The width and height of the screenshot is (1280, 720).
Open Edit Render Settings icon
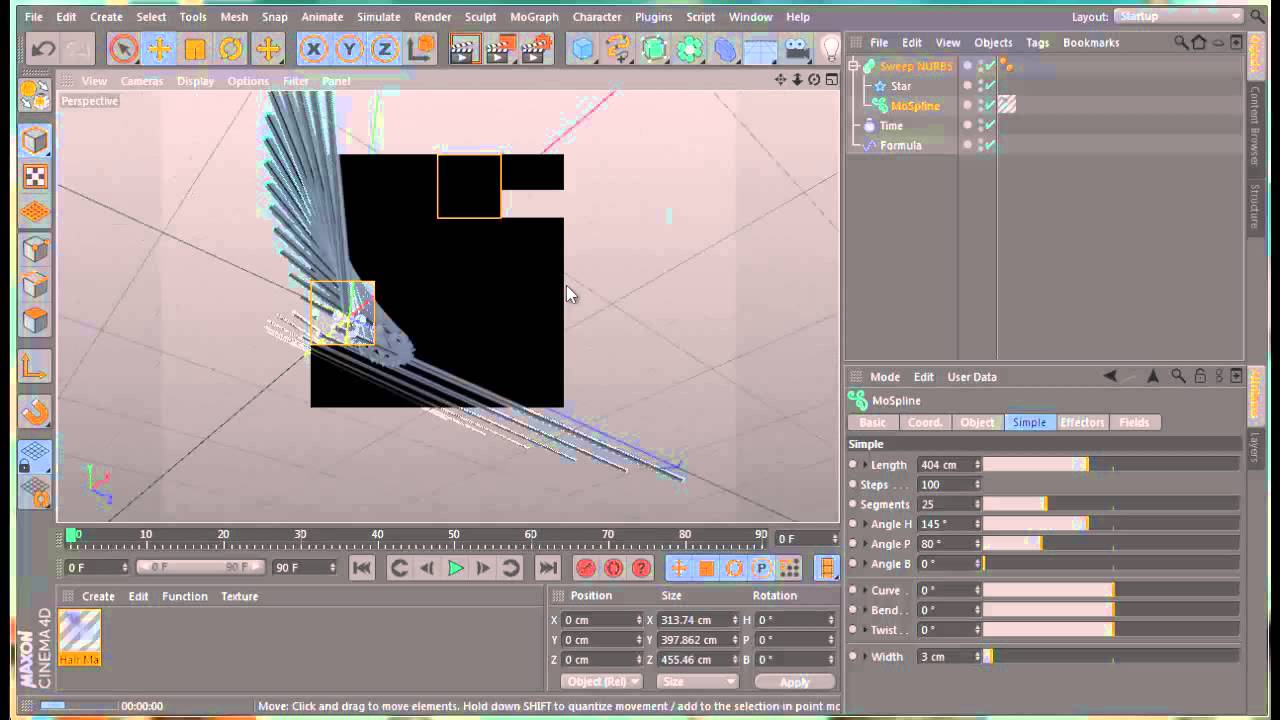537,48
